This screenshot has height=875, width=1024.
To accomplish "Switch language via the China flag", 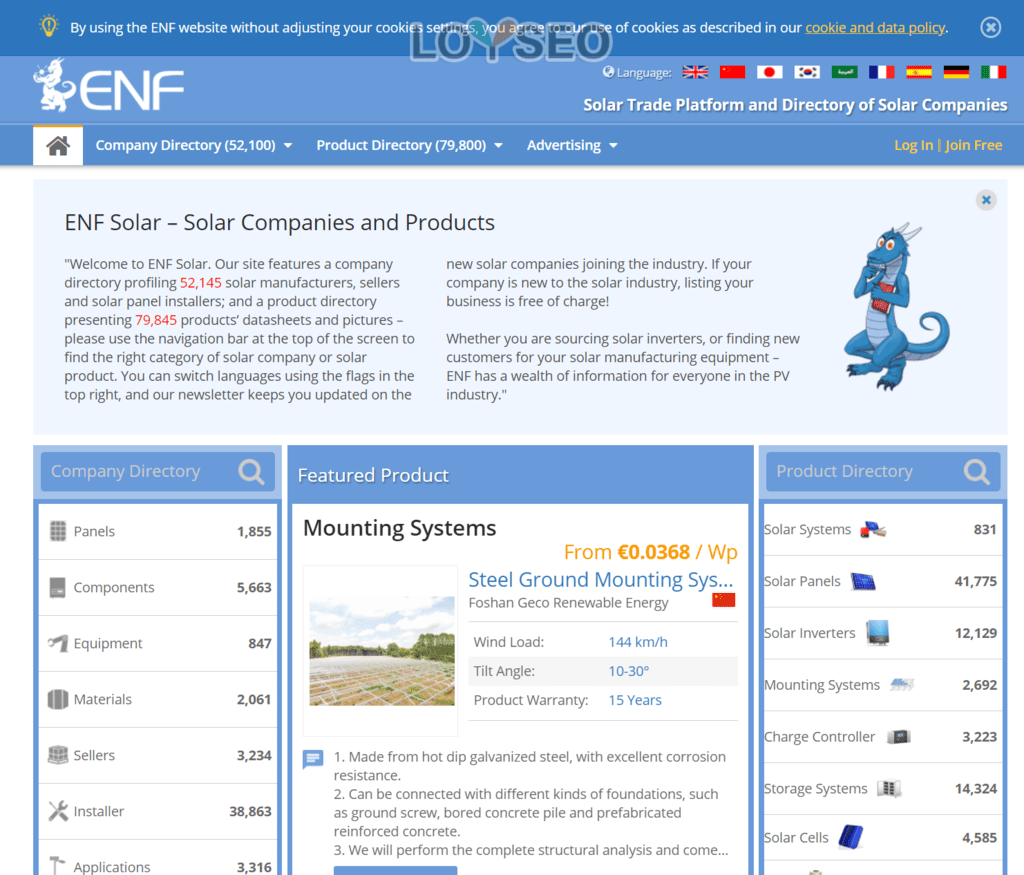I will click(x=732, y=72).
